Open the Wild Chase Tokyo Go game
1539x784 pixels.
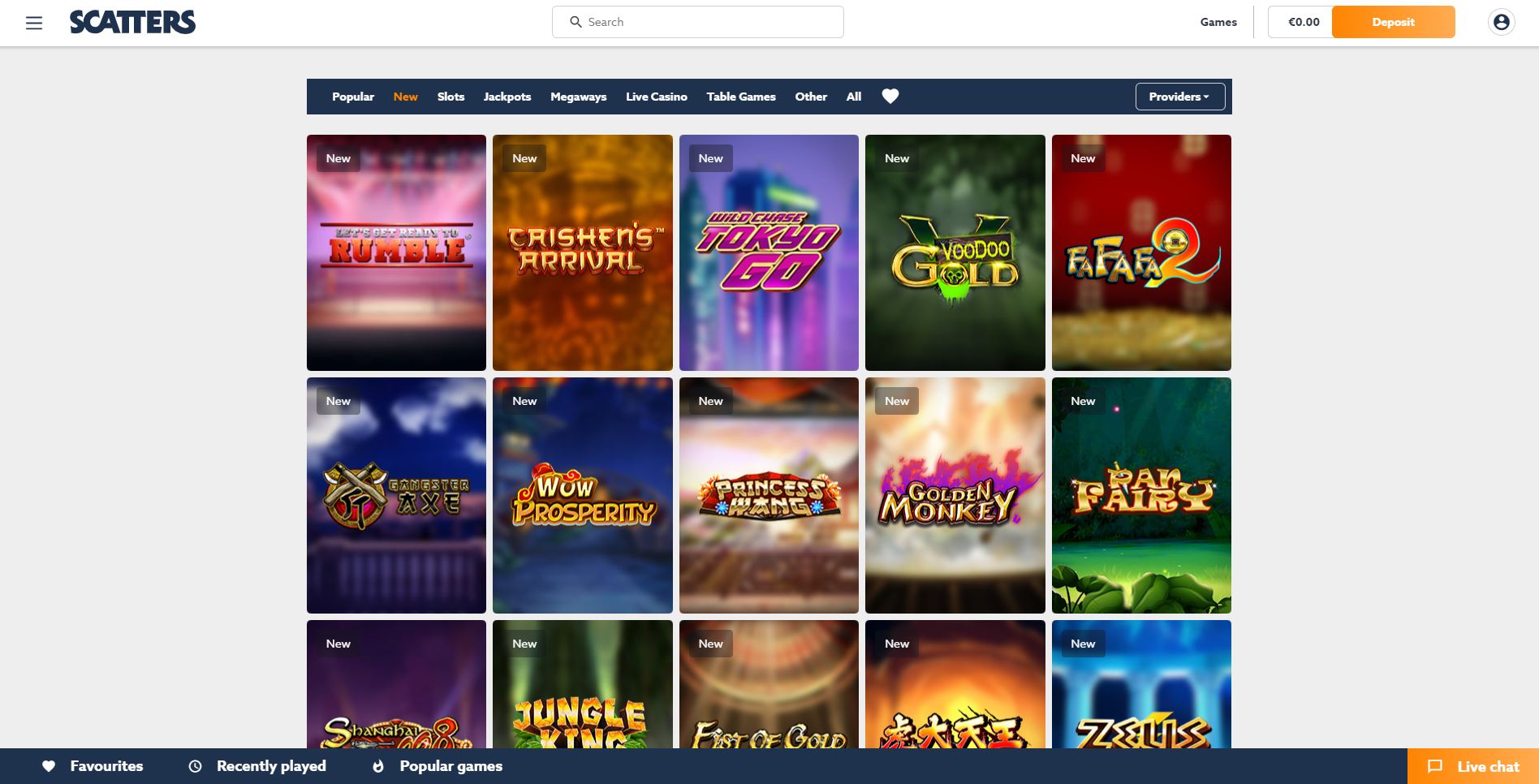coord(769,252)
